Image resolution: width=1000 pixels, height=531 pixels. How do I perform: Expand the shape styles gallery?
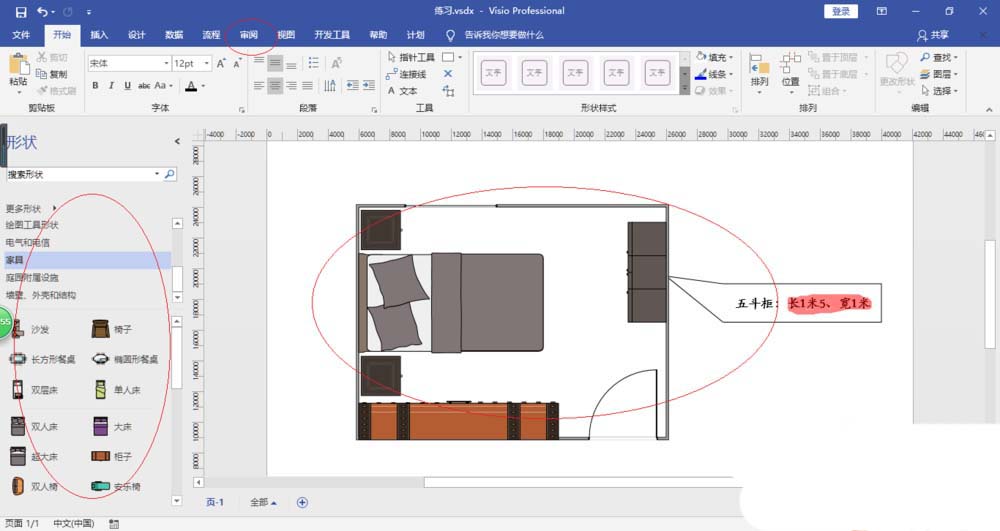pyautogui.click(x=684, y=89)
